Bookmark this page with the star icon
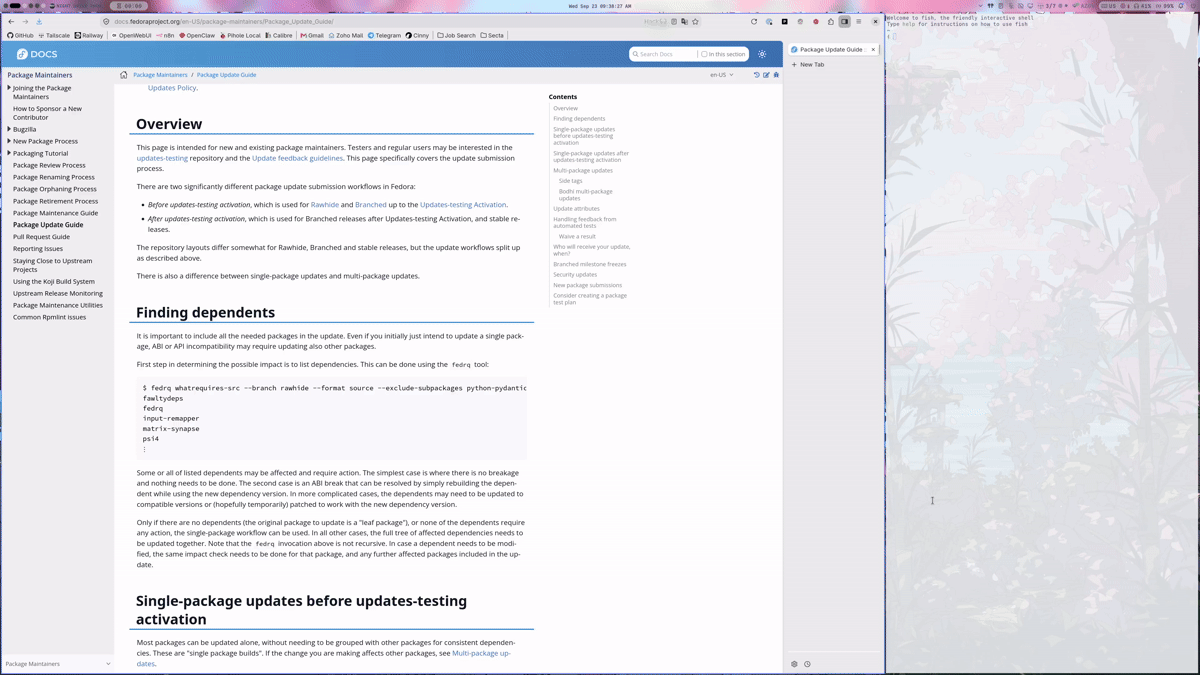Viewport: 1200px width, 675px height. (695, 21)
